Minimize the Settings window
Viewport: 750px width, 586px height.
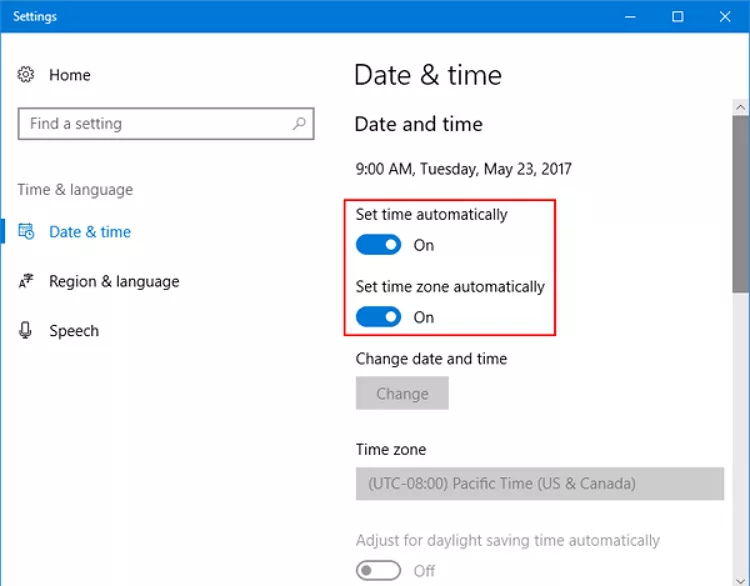click(630, 17)
